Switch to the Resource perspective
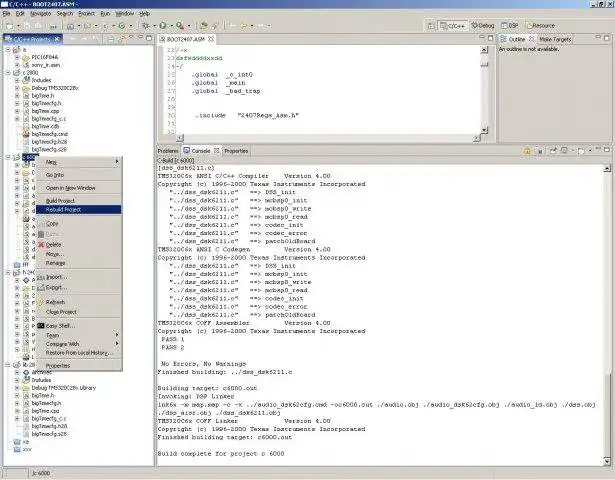This screenshot has height=480, width=615. 540,26
